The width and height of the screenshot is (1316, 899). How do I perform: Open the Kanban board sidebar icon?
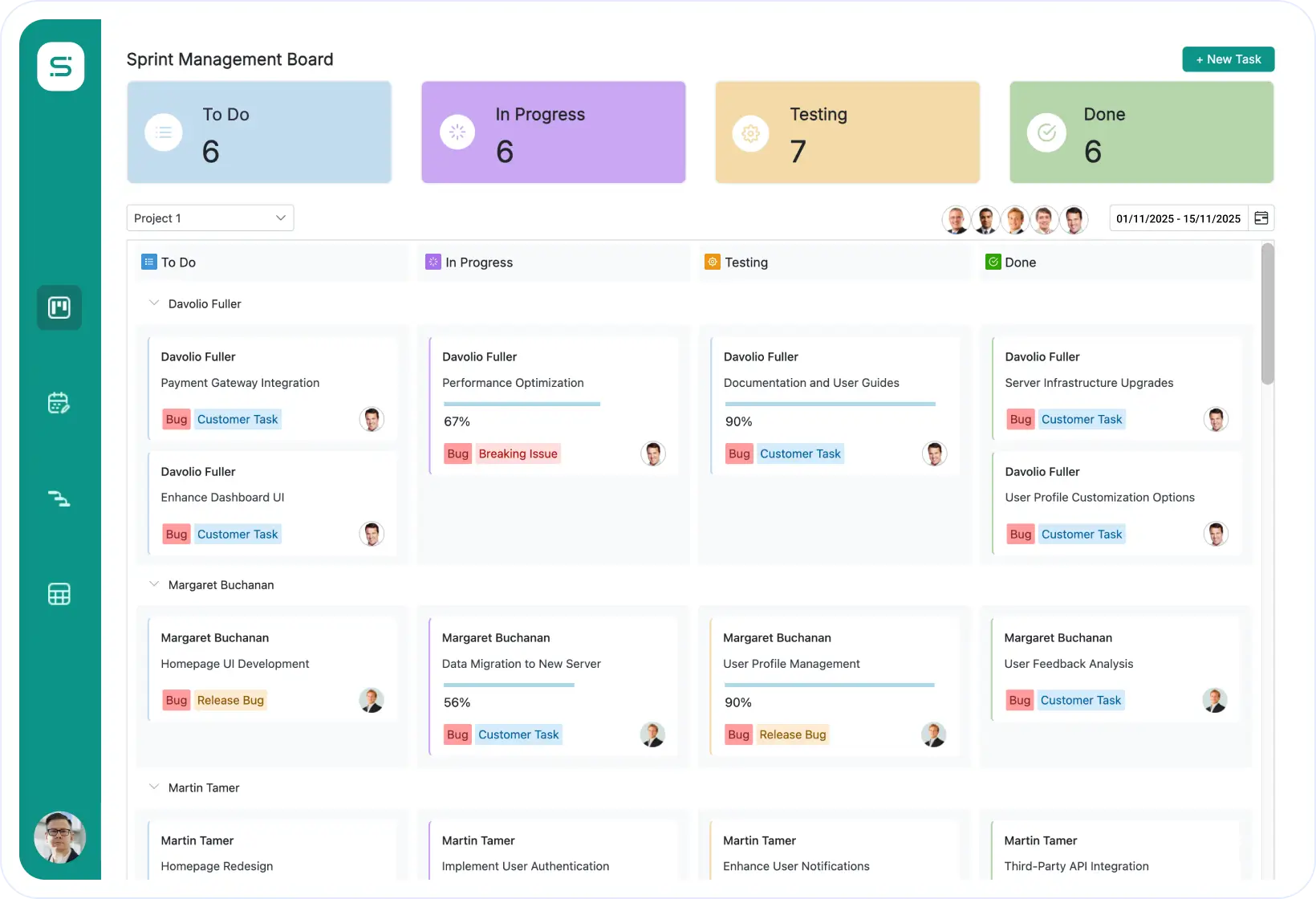[x=59, y=307]
